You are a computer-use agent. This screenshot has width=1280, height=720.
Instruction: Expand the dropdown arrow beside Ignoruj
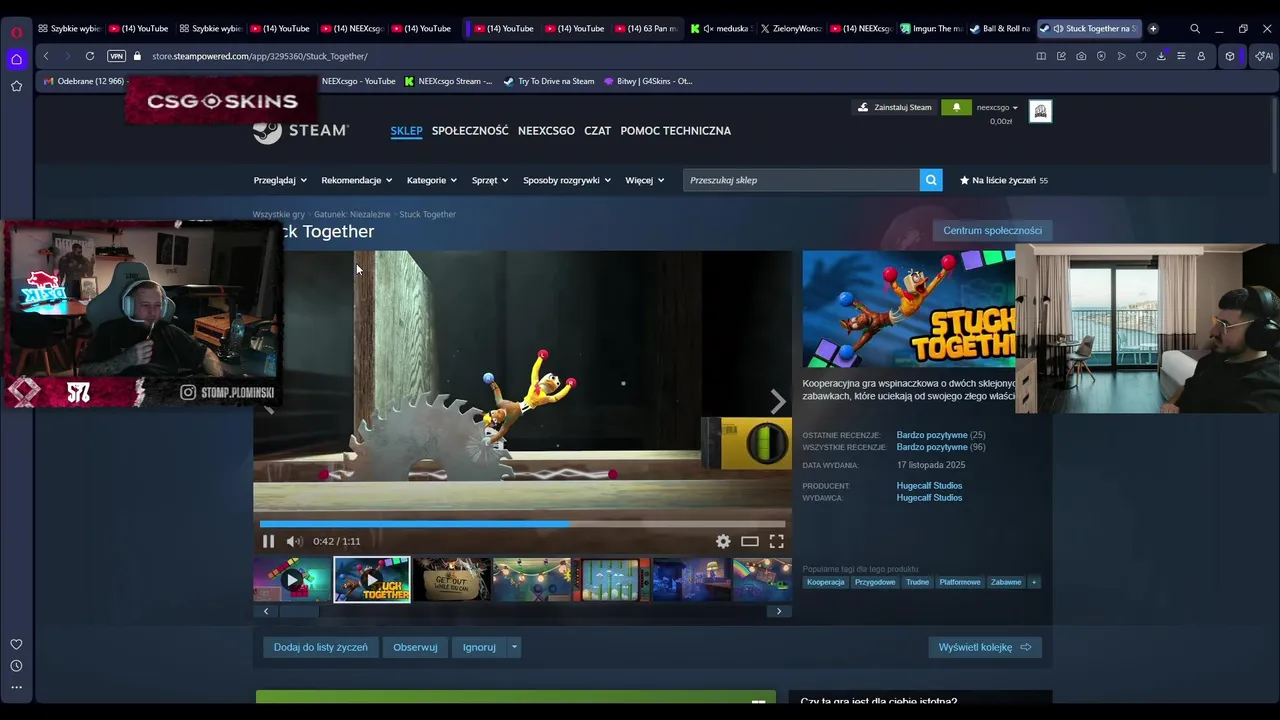point(514,647)
